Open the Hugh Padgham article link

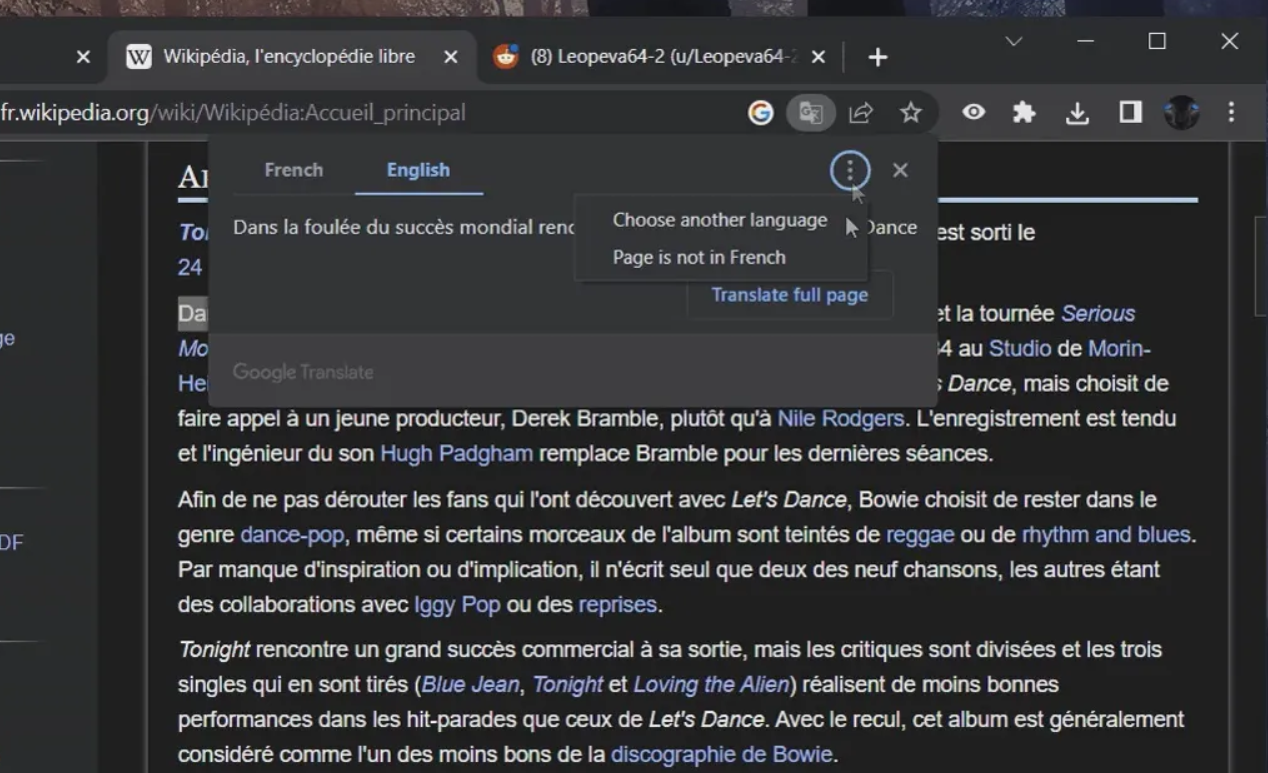click(x=456, y=454)
